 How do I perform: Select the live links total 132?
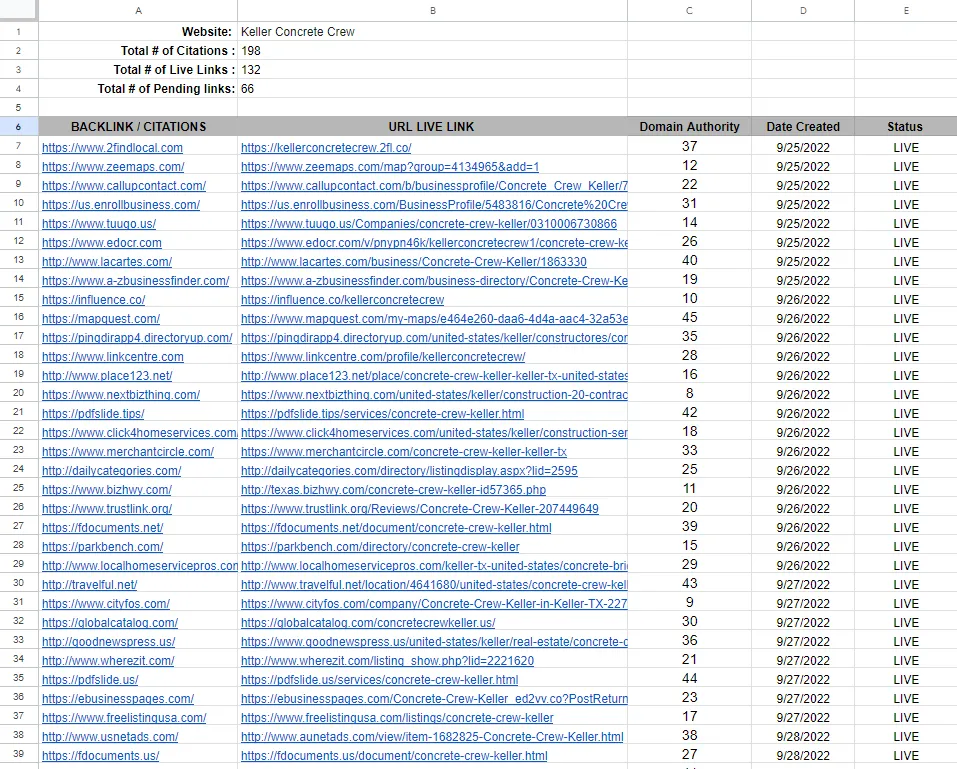(433, 70)
